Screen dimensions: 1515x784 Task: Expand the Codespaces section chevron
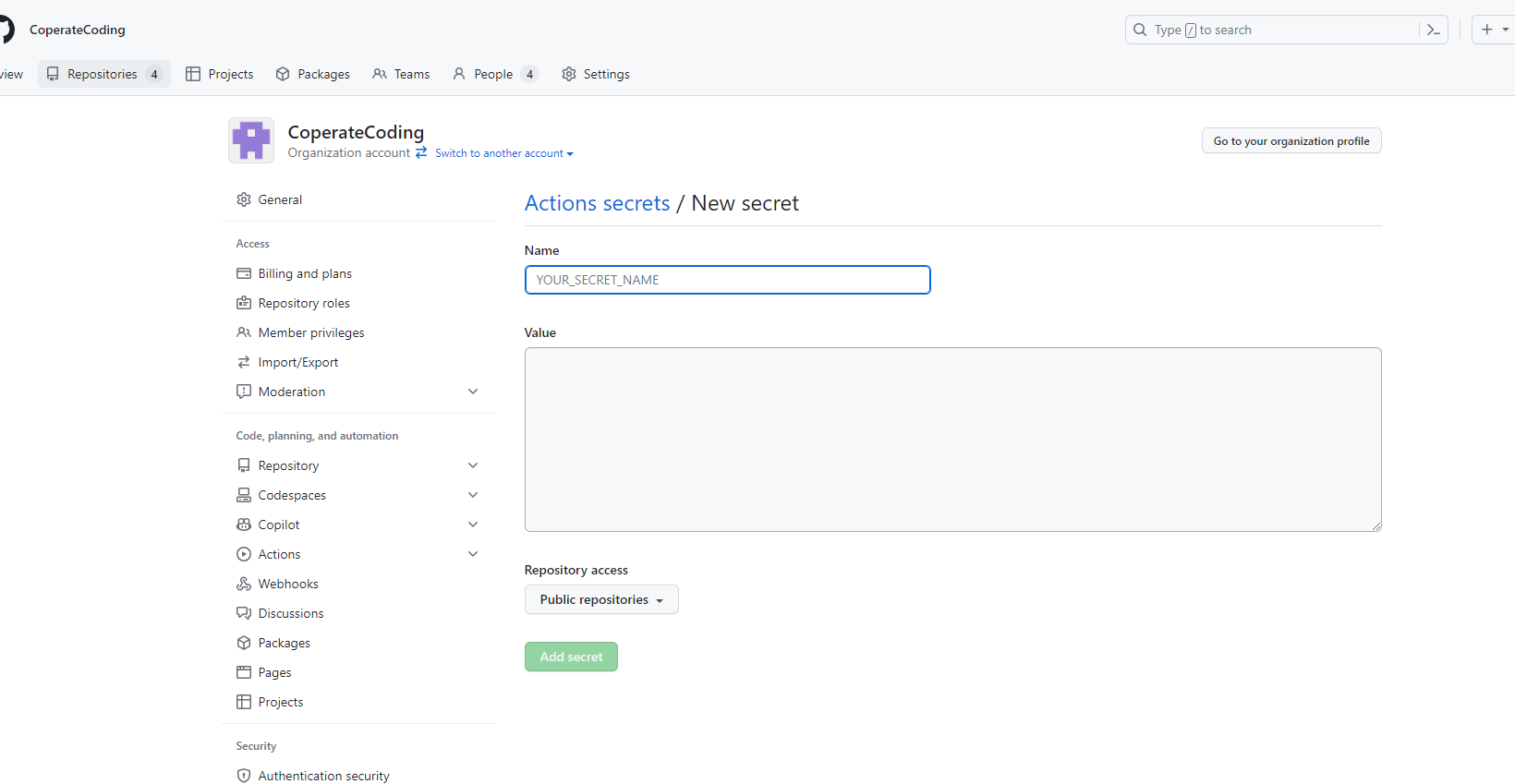point(473,495)
